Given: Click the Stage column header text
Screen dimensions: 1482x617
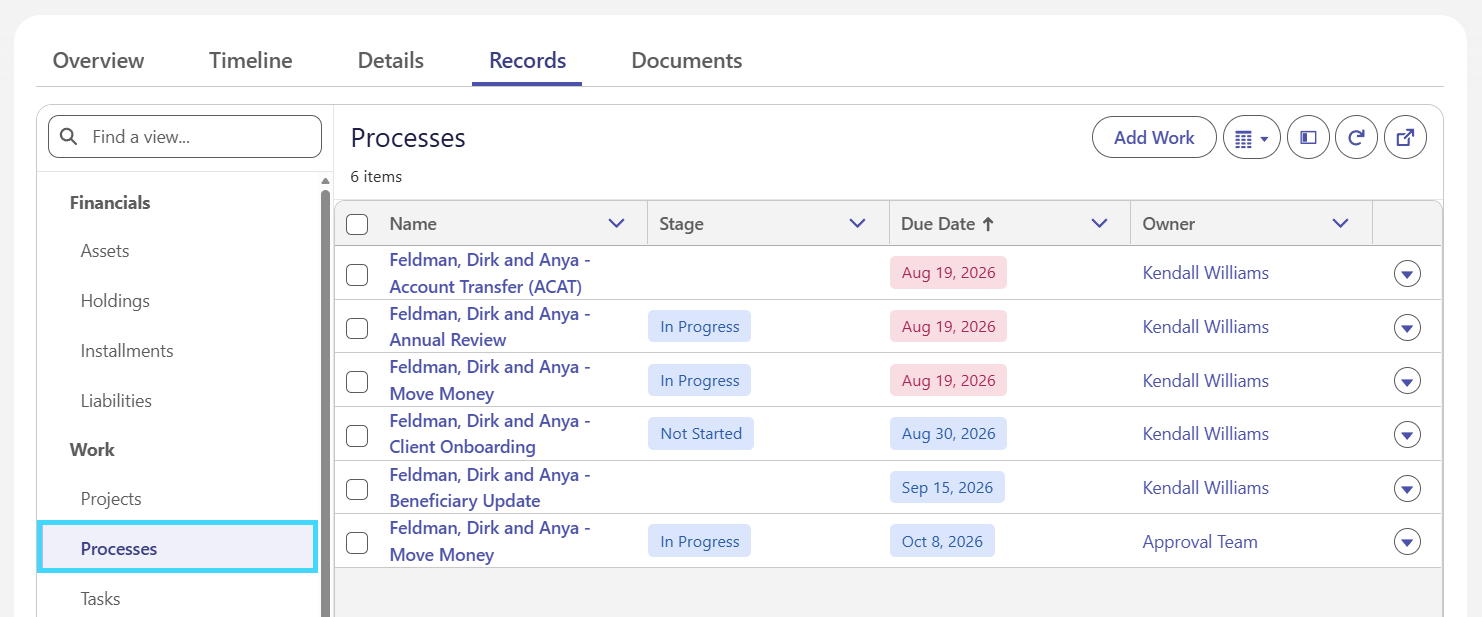Looking at the screenshot, I should tap(681, 224).
